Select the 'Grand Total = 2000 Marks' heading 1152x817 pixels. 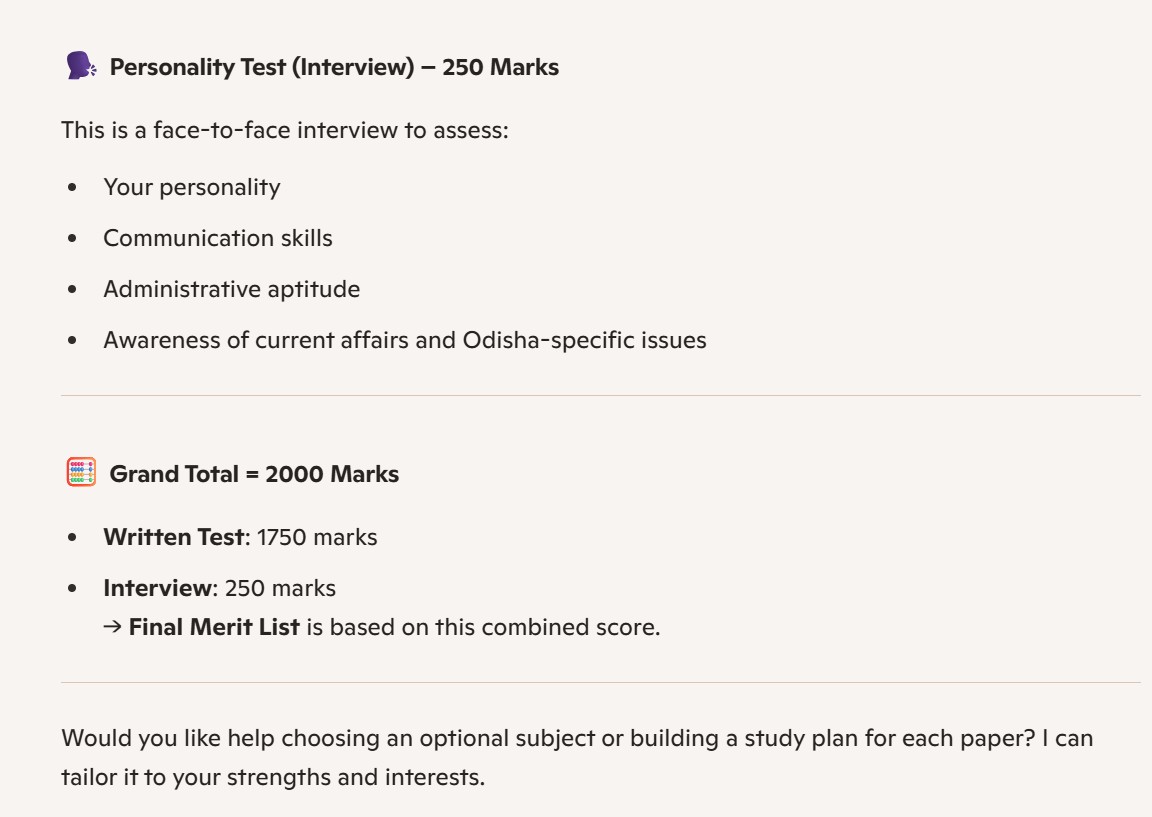pyautogui.click(x=254, y=474)
